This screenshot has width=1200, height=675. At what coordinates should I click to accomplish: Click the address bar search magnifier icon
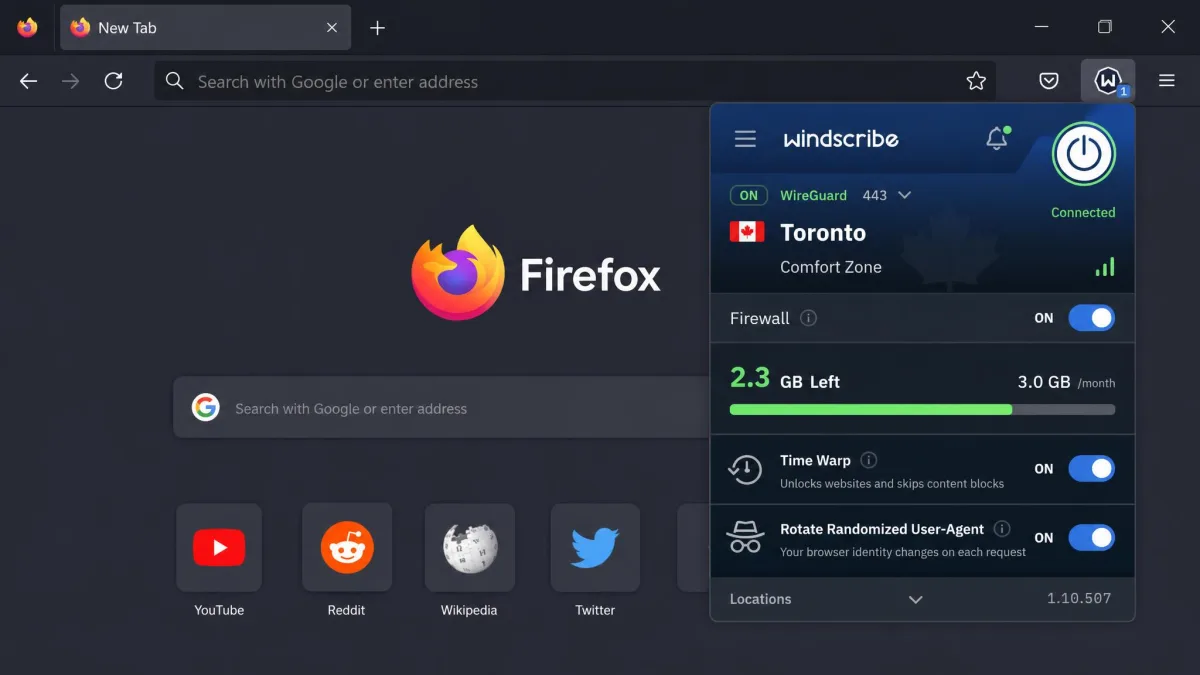pos(175,81)
